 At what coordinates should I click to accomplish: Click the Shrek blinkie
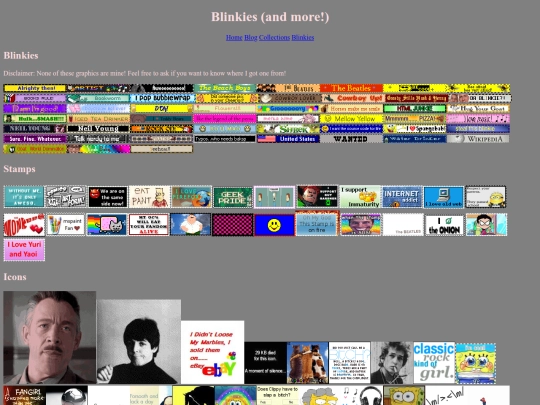point(288,129)
